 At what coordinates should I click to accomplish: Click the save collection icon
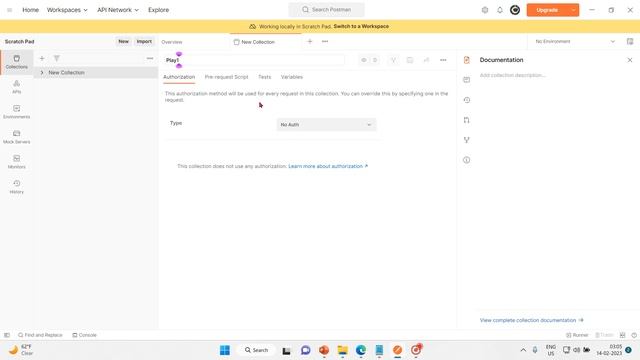pos(410,60)
